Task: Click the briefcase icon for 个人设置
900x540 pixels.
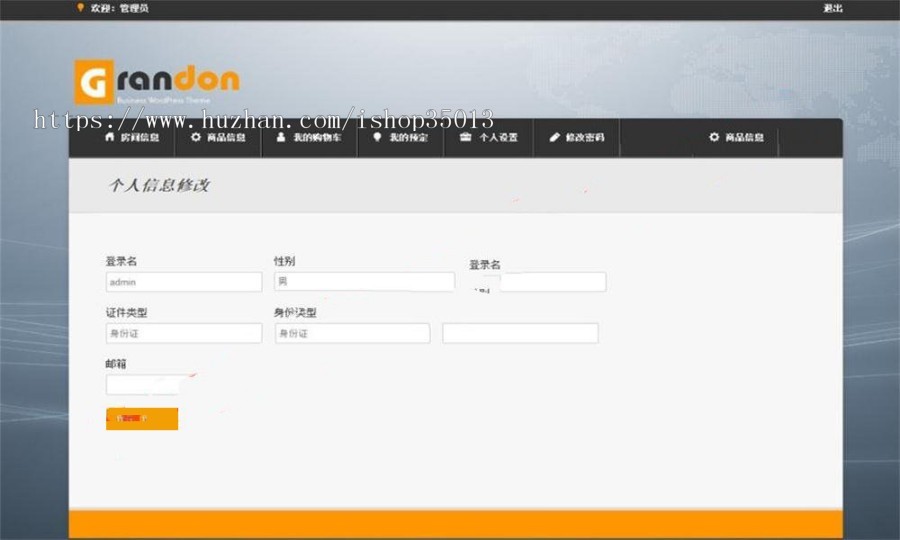Action: (x=465, y=137)
